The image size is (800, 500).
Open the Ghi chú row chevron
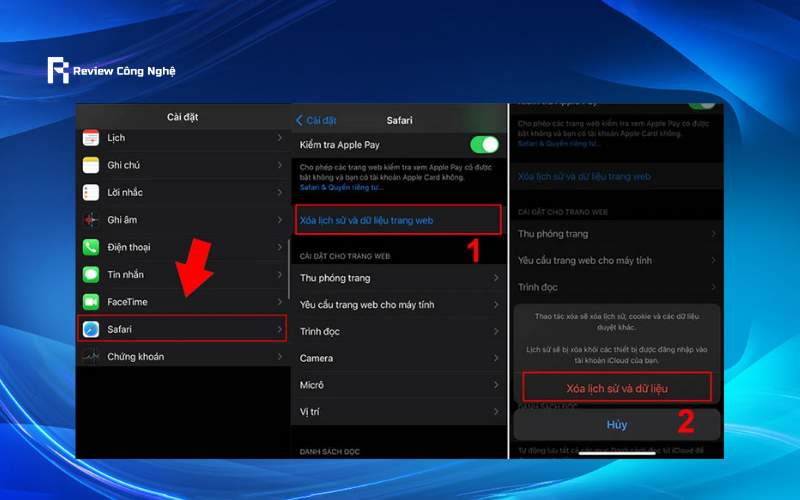(280, 165)
